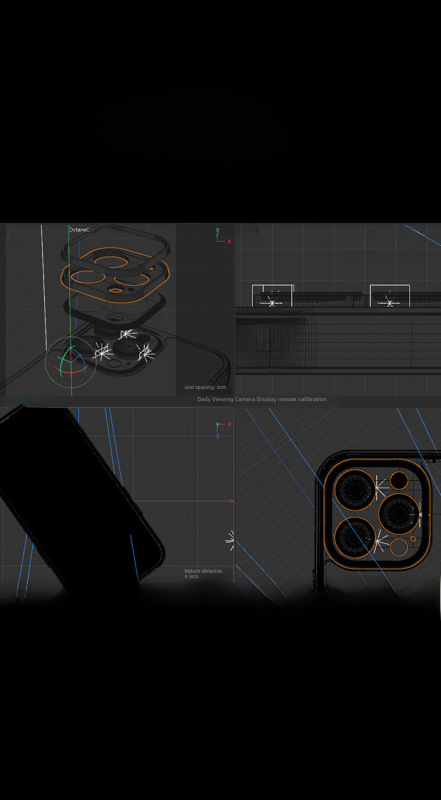Select the black phone silhouette model

[82, 497]
